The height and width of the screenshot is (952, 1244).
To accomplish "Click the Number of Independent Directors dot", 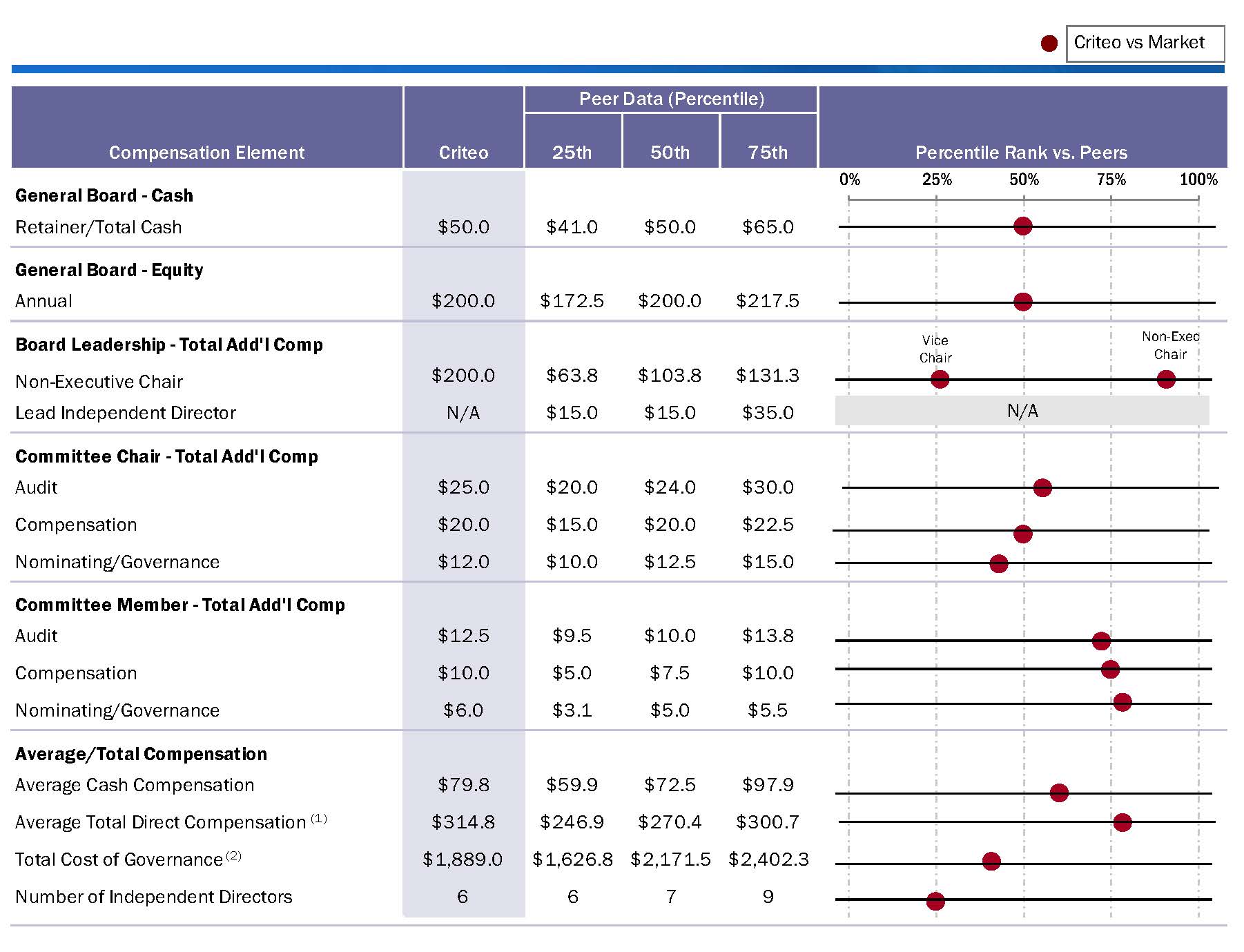I will (936, 900).
